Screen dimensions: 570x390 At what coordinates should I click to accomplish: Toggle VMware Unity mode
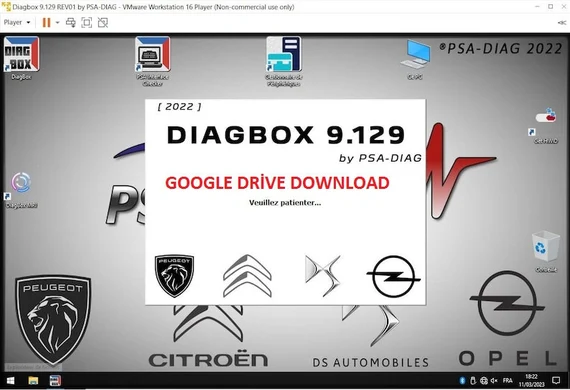[x=103, y=23]
